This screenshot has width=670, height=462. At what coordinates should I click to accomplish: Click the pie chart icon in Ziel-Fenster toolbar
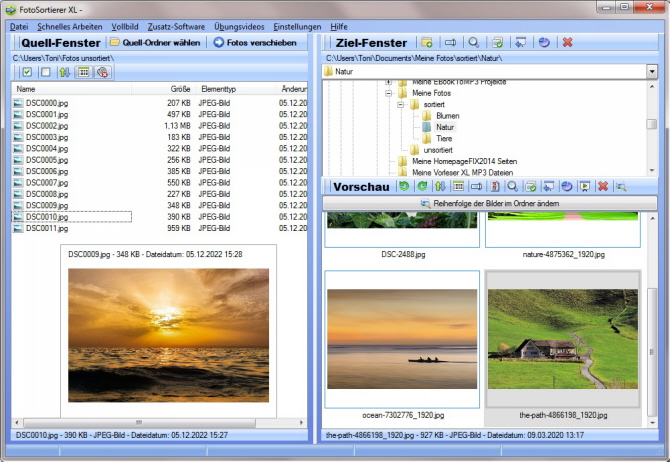[544, 42]
